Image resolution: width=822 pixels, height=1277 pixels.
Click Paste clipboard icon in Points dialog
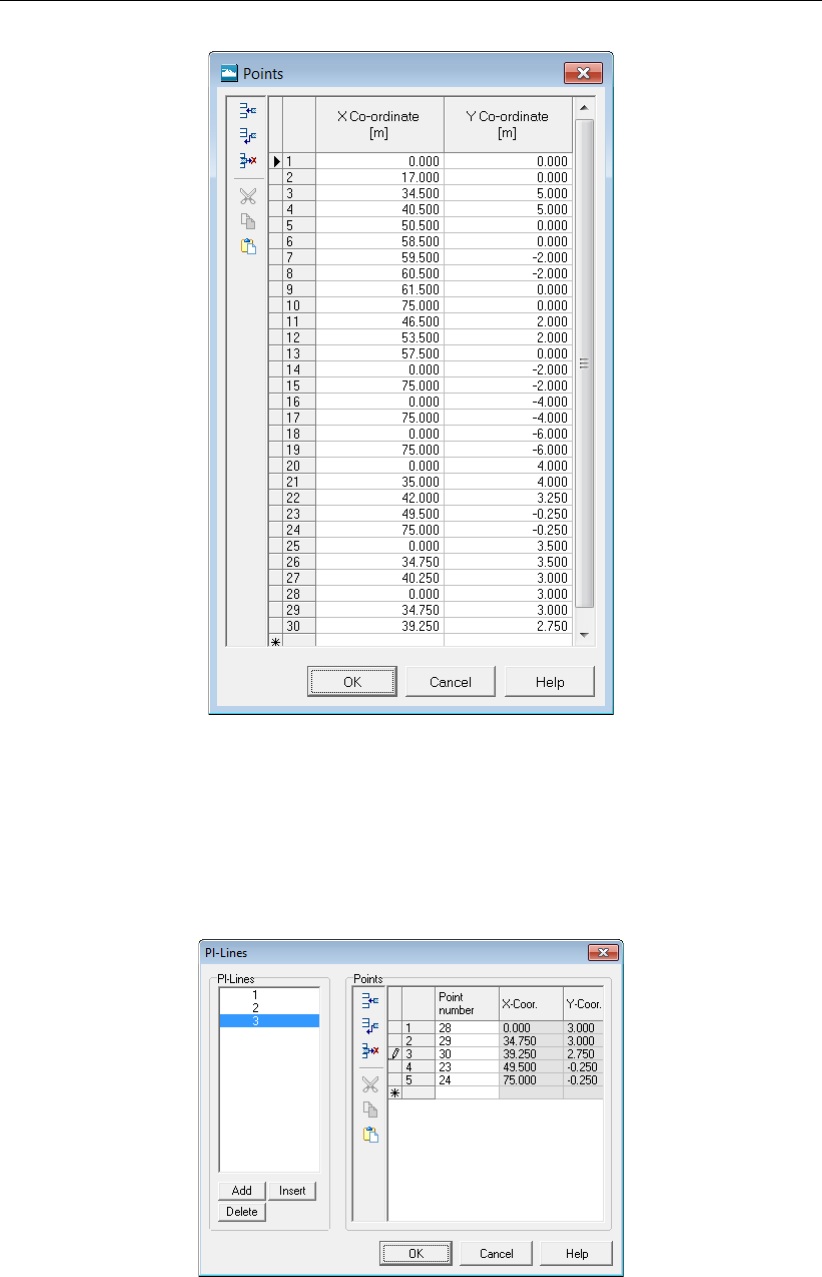coord(248,247)
